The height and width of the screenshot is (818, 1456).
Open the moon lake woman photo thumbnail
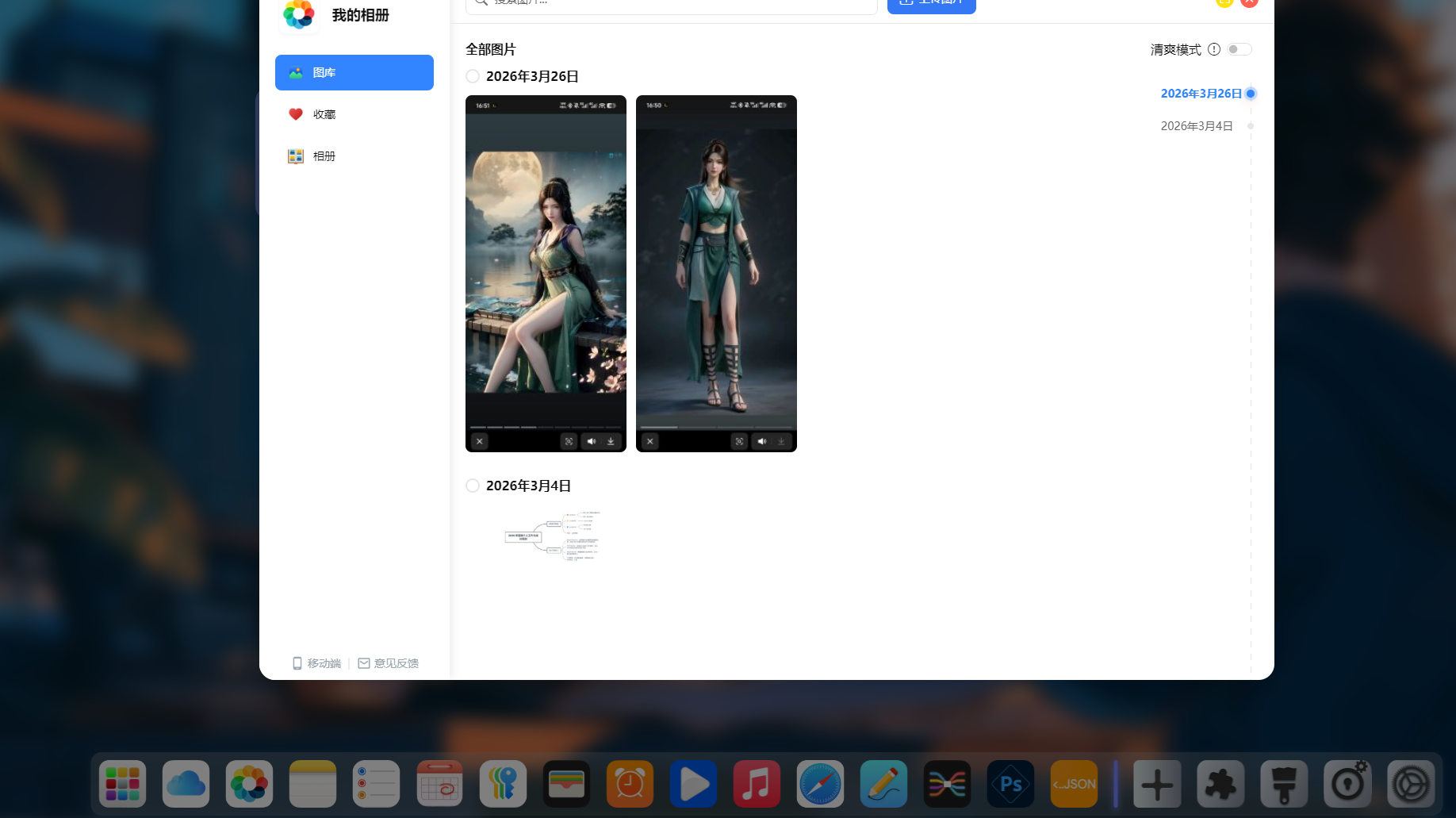(546, 274)
